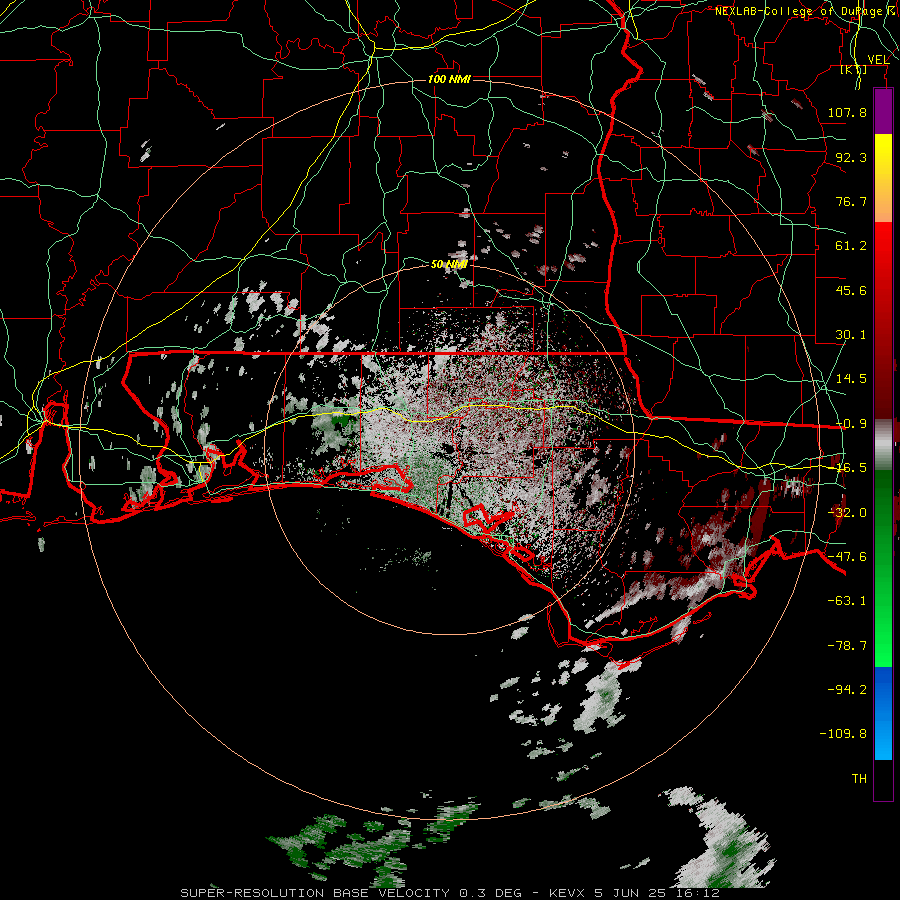Click the -78.7 velocity scale label
The image size is (900, 900).
847,646
